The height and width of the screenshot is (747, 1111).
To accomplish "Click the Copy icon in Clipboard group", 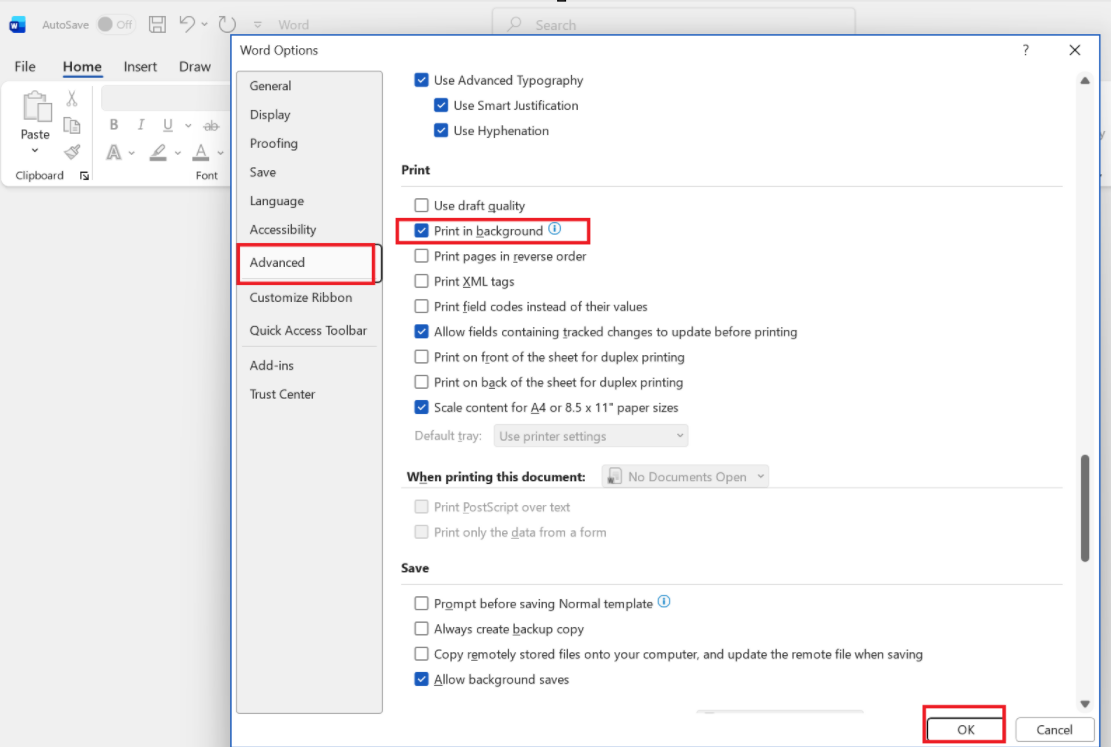I will pyautogui.click(x=72, y=125).
